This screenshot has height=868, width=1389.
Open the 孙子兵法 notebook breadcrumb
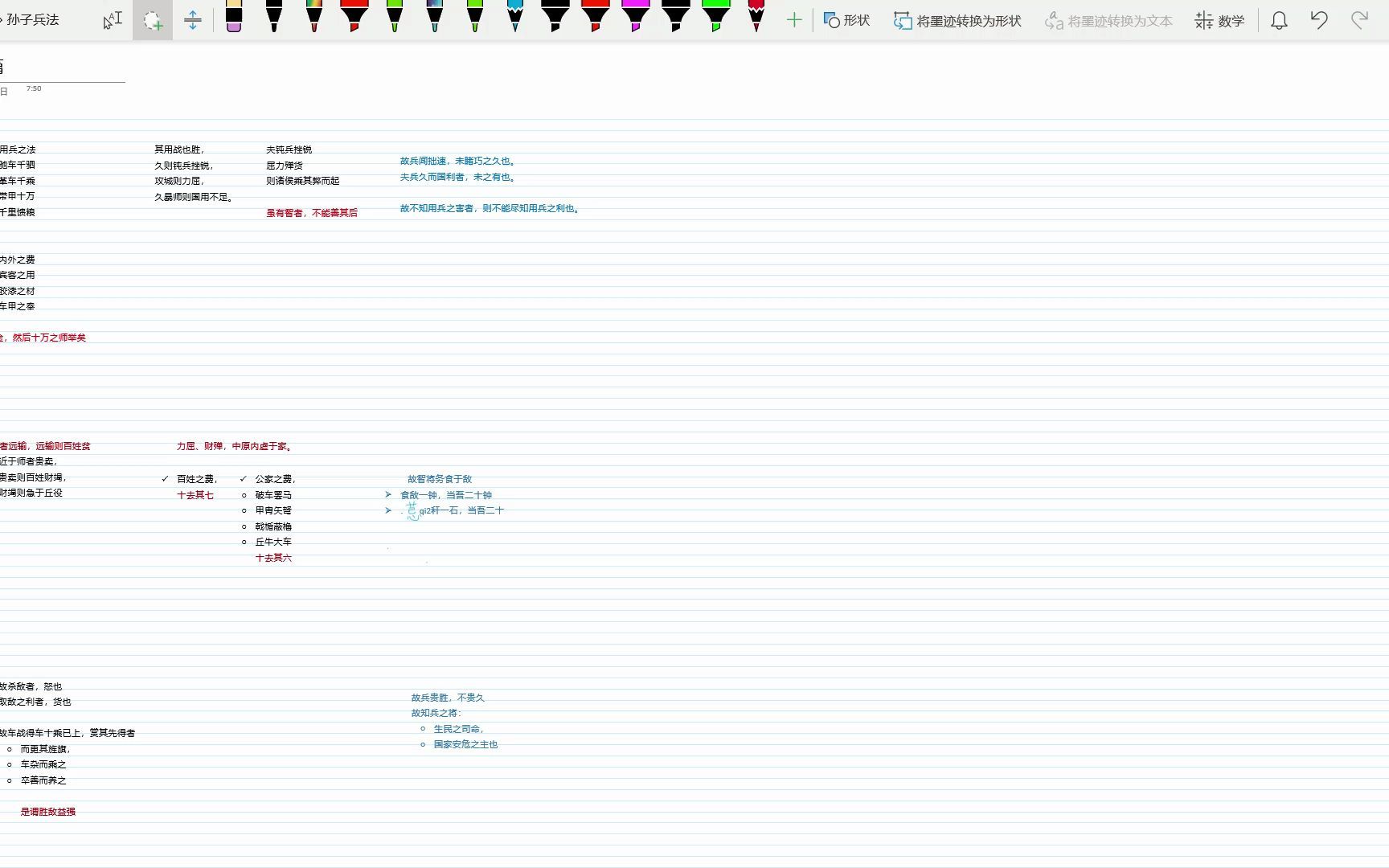coord(32,20)
